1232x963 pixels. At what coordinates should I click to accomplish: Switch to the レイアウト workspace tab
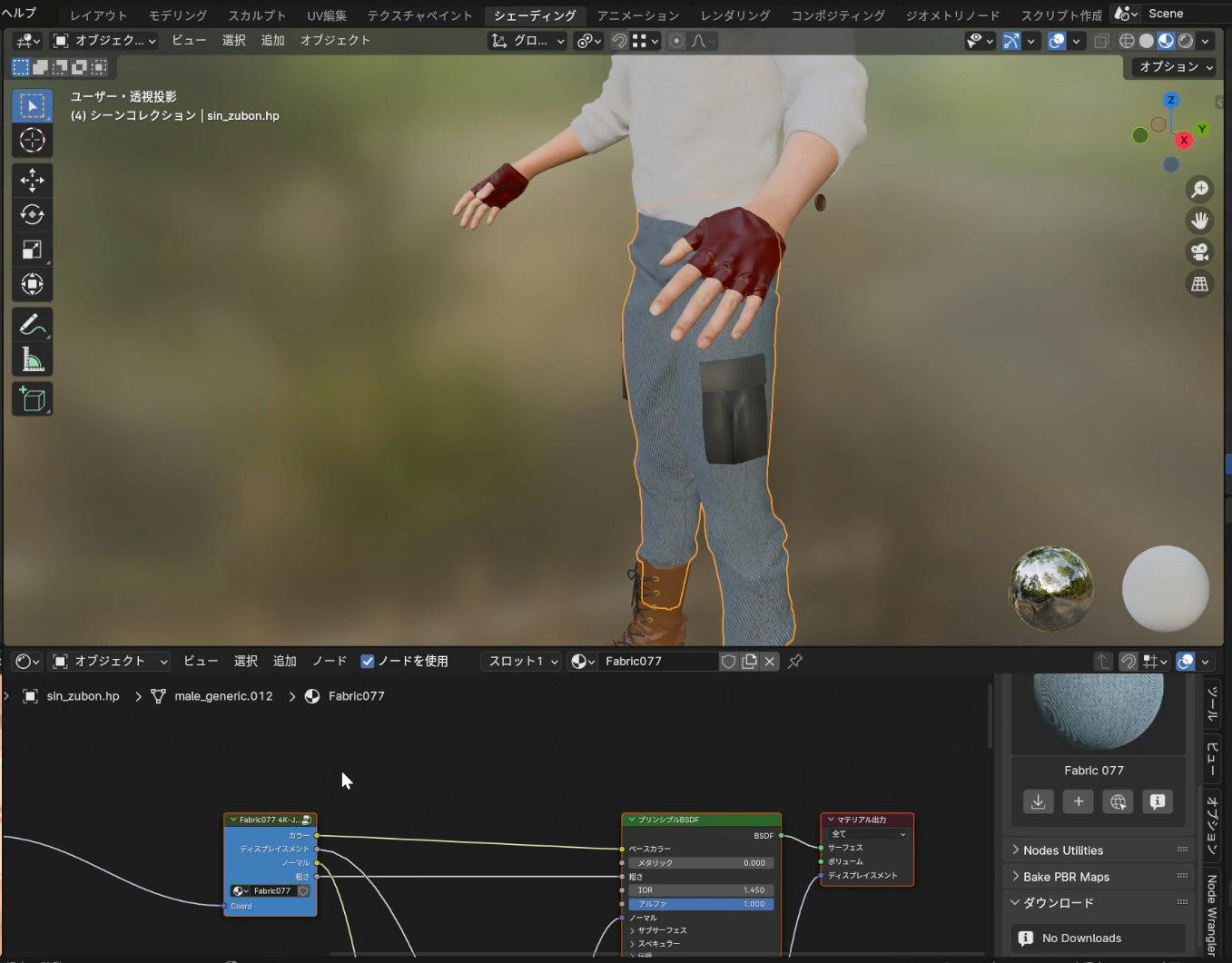click(x=99, y=15)
